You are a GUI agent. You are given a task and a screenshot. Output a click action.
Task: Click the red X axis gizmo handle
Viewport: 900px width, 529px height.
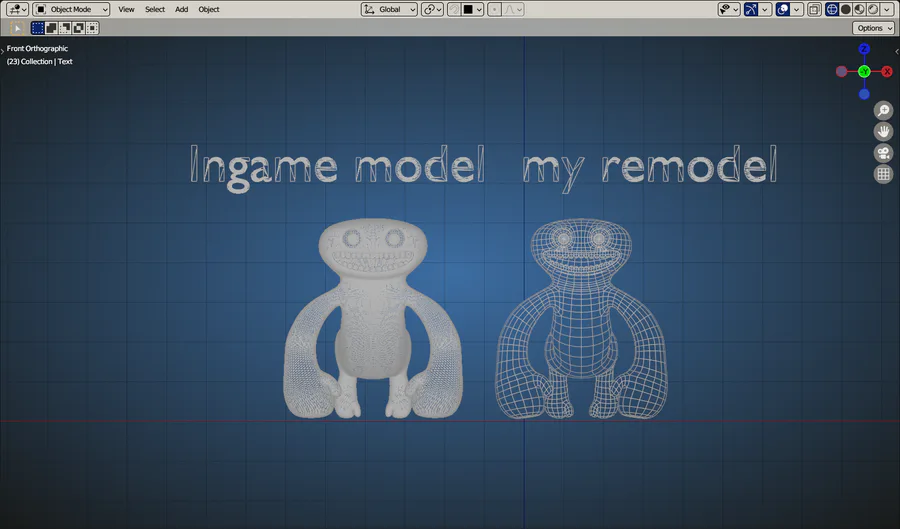[887, 72]
